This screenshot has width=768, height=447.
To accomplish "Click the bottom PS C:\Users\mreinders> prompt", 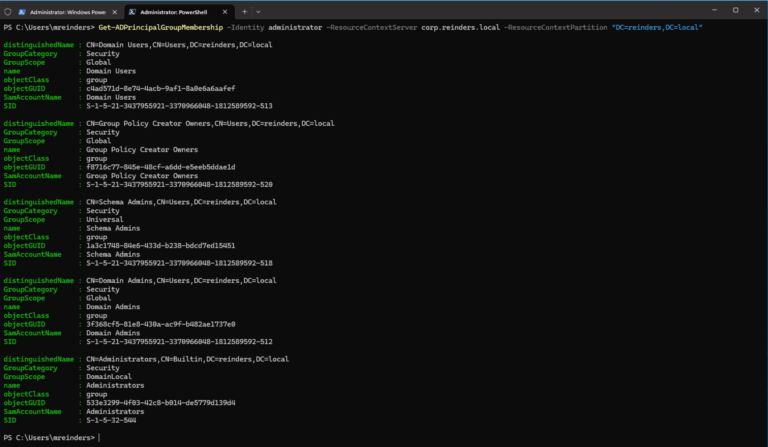I will click(x=49, y=438).
